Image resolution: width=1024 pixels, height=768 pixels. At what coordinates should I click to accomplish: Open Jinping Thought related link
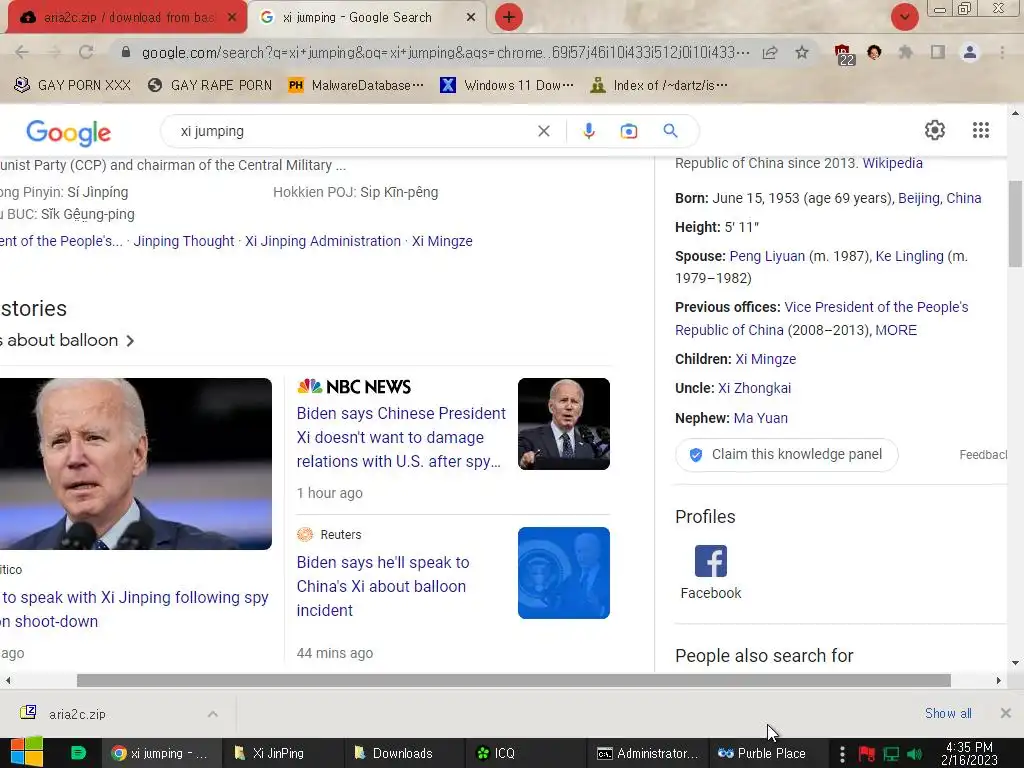(184, 241)
